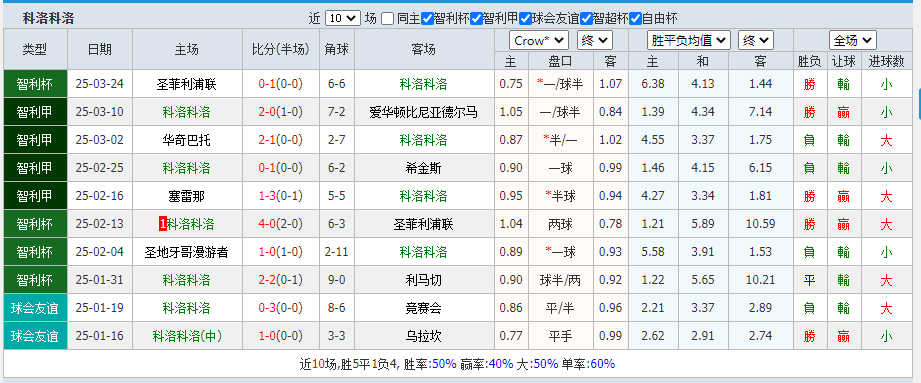This screenshot has width=921, height=383.
Task: Click the 智利杯 type label on 25-03-24
Action: tap(35, 84)
